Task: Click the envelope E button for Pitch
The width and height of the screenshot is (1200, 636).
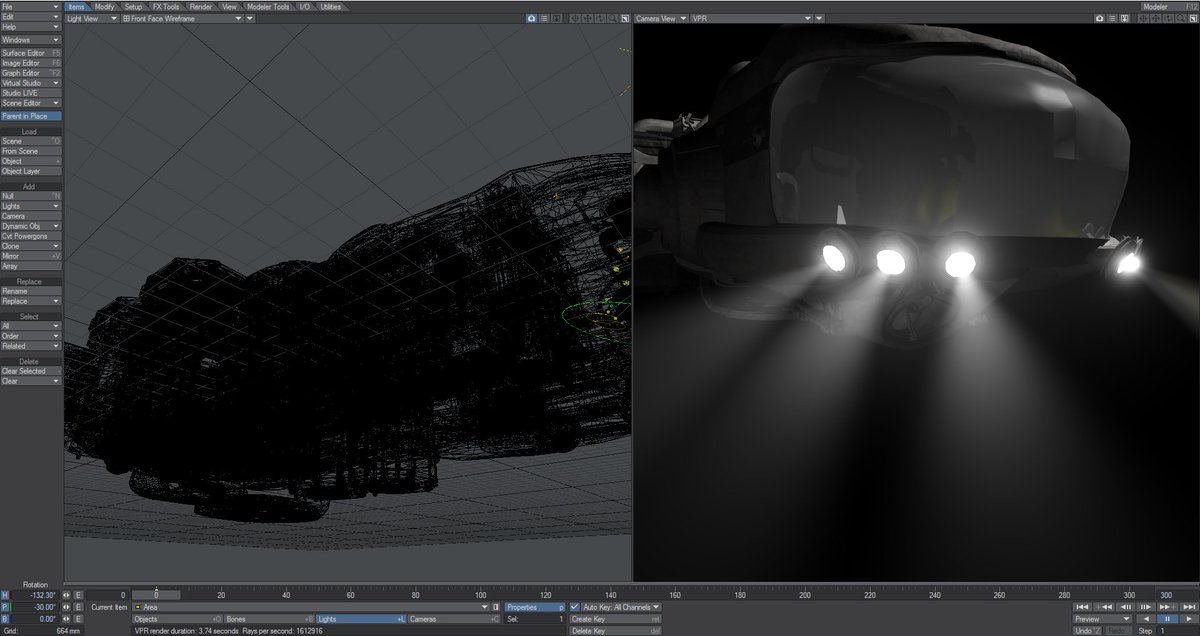Action: click(x=78, y=607)
